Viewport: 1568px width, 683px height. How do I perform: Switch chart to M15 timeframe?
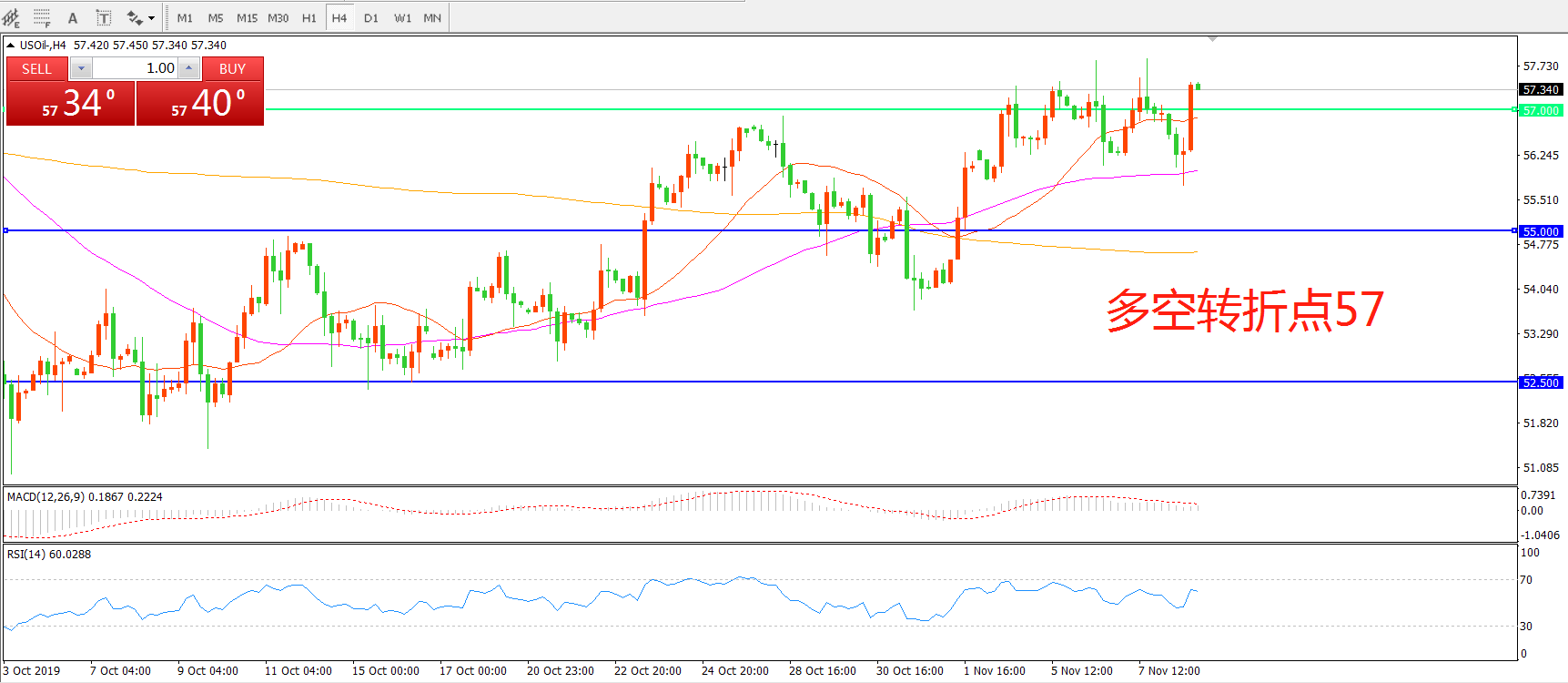(x=247, y=17)
